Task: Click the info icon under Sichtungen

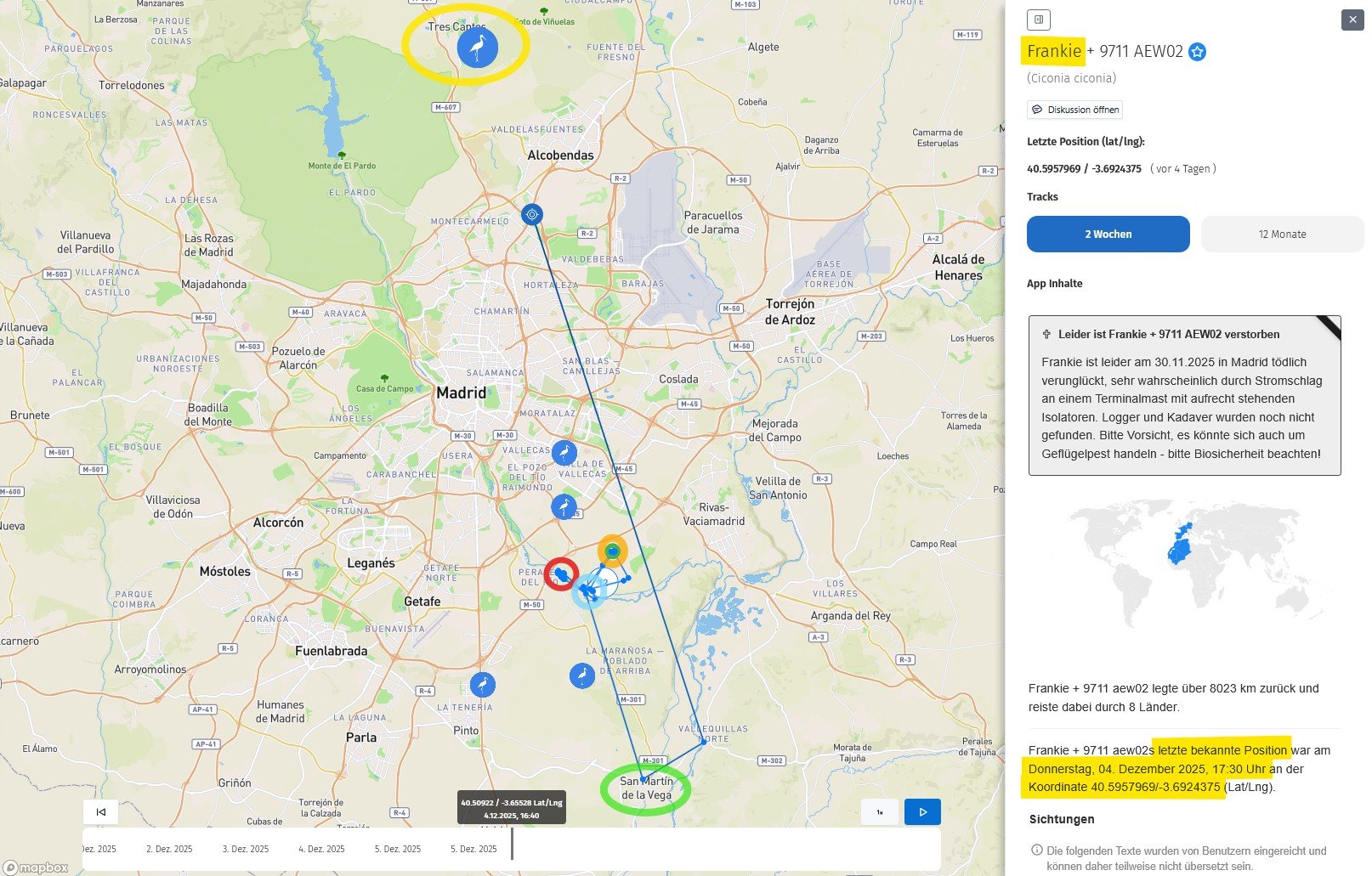Action: (1036, 850)
